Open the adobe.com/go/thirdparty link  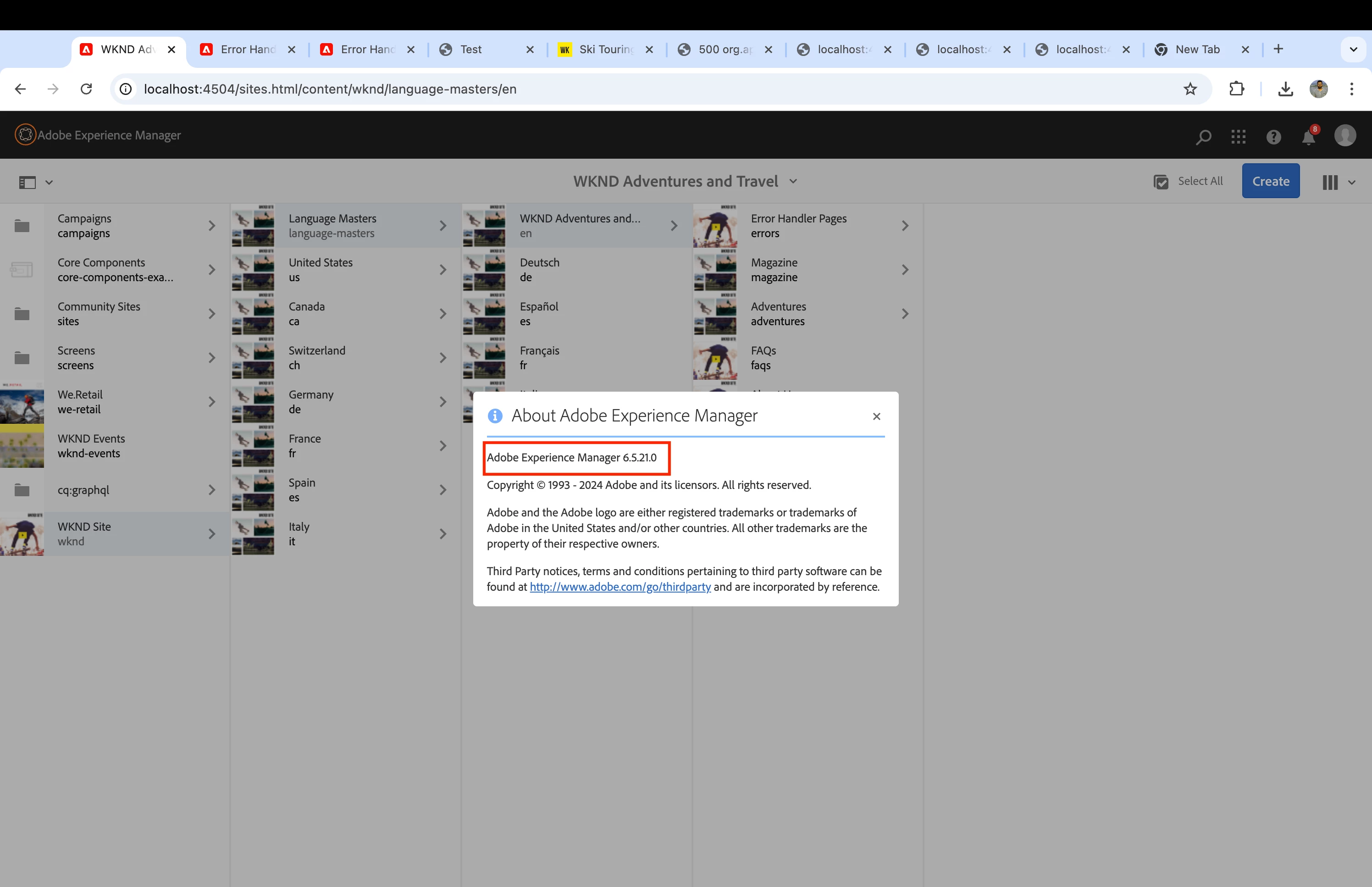[x=620, y=587]
